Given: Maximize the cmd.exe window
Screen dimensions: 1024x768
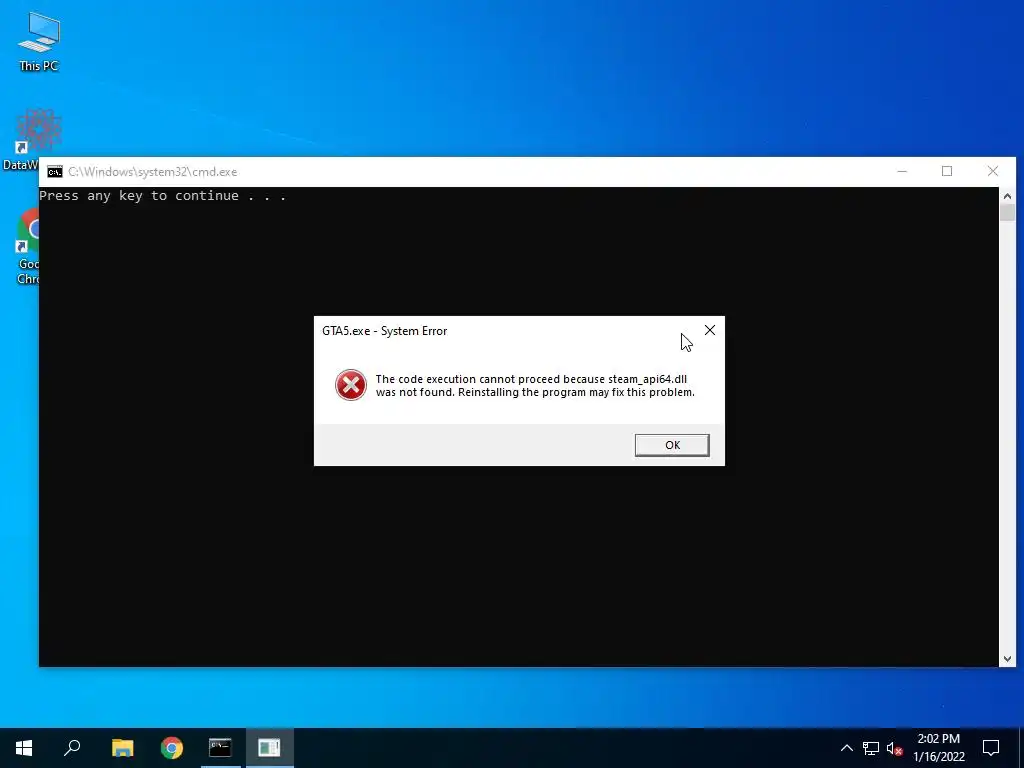Looking at the screenshot, I should (947, 172).
